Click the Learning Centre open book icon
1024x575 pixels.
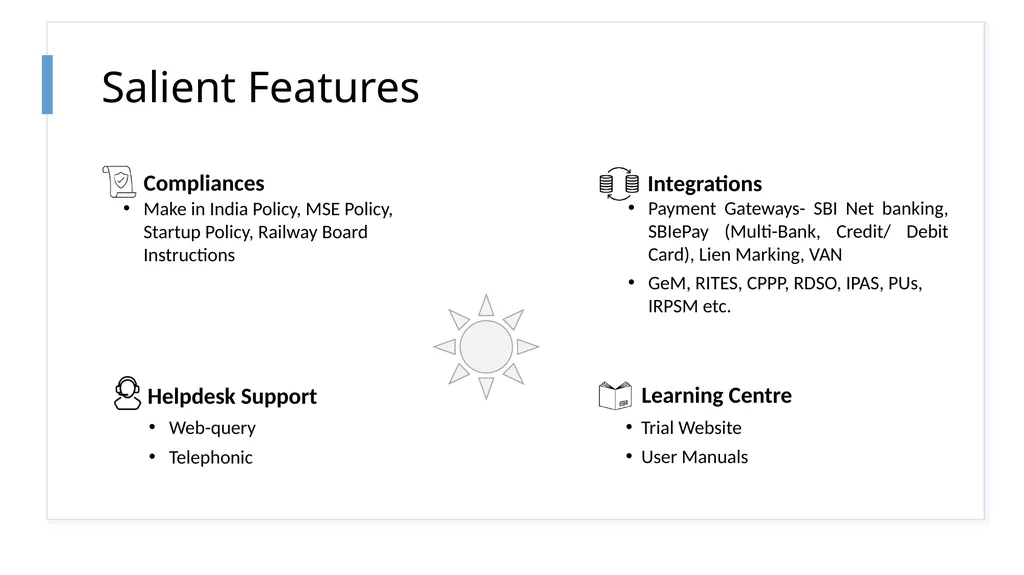[615, 395]
